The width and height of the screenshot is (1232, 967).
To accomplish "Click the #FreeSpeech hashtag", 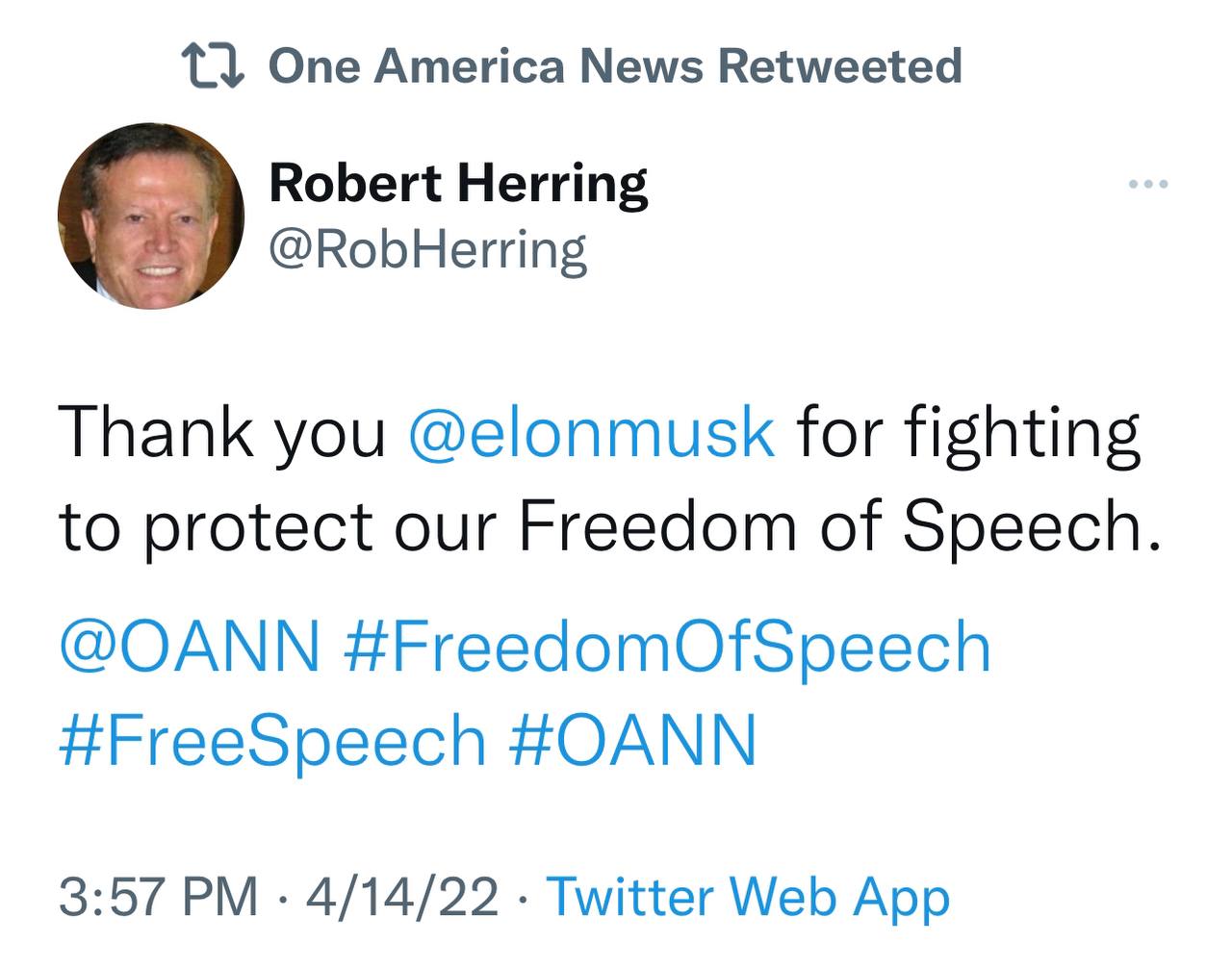I will tap(272, 741).
